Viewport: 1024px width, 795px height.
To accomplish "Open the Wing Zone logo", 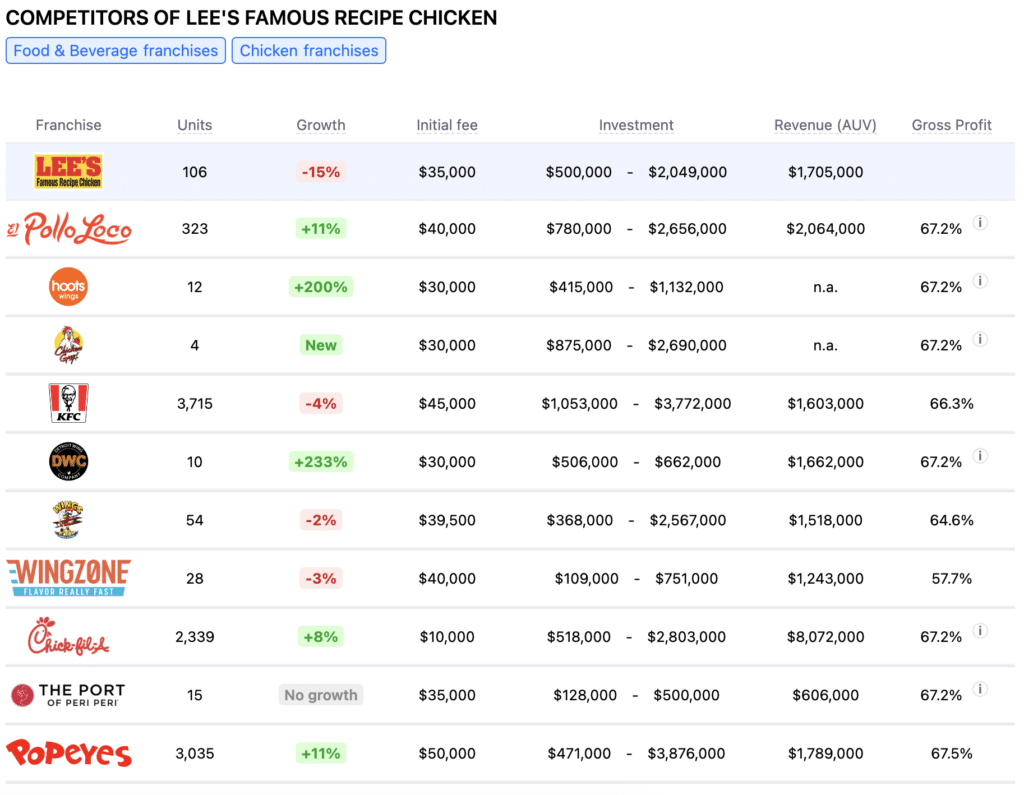I will coord(69,578).
